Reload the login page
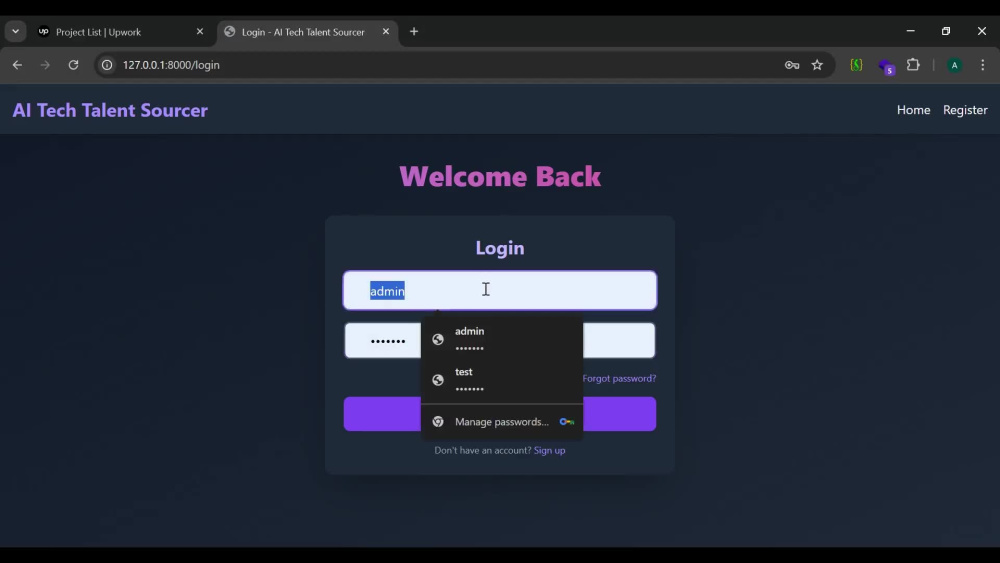 (73, 65)
